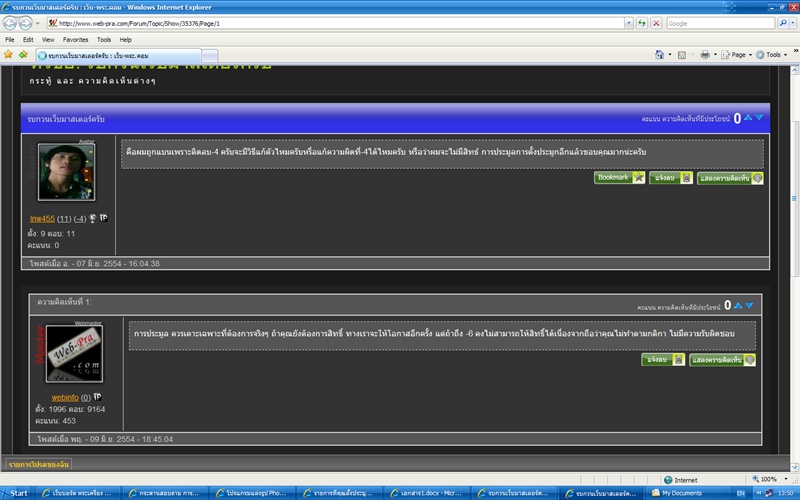Click the downvote arrow on the main topic post
Screen dimensions: 800x500
pos(759,118)
